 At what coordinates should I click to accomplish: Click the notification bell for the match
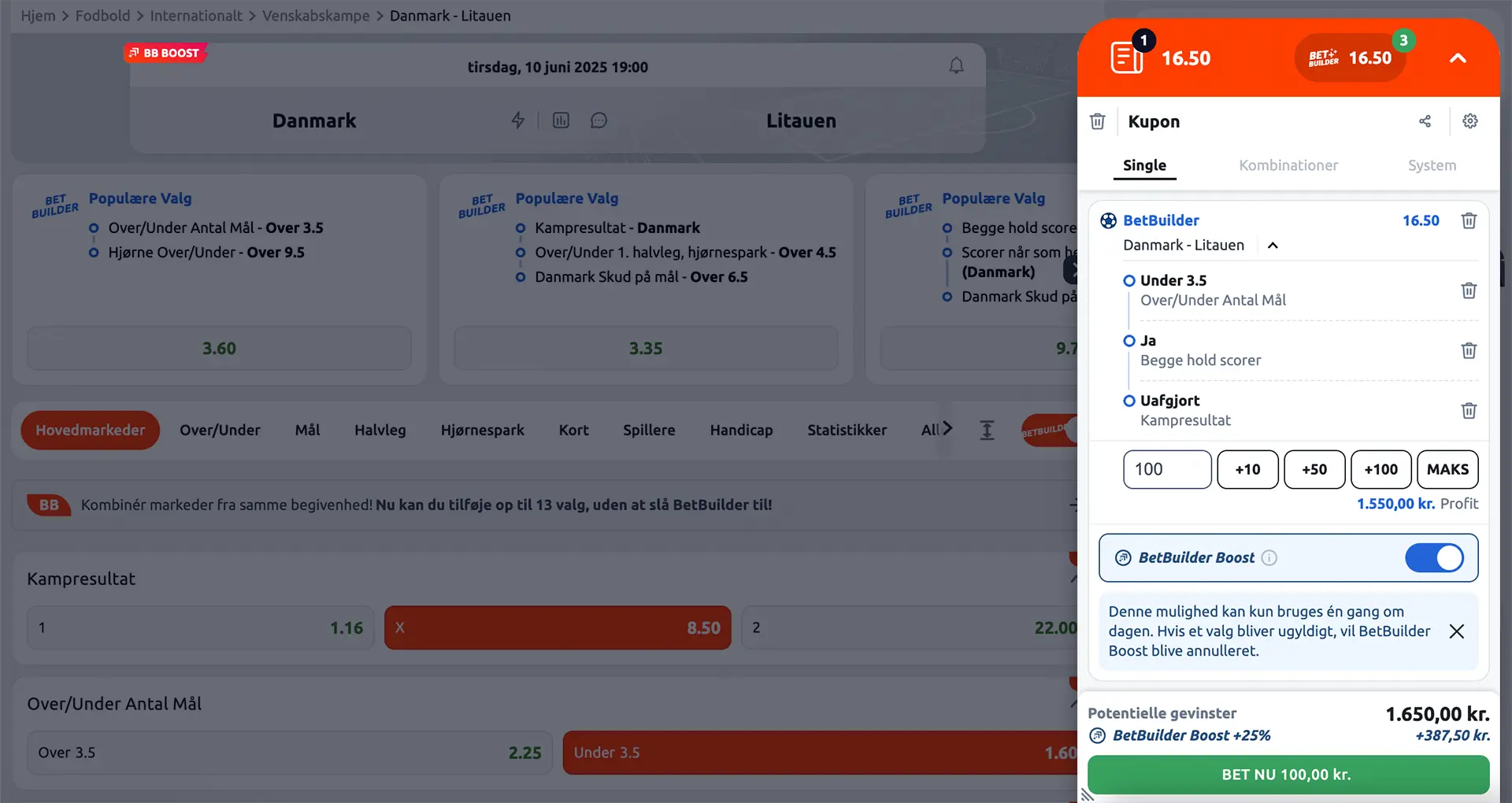coord(956,65)
